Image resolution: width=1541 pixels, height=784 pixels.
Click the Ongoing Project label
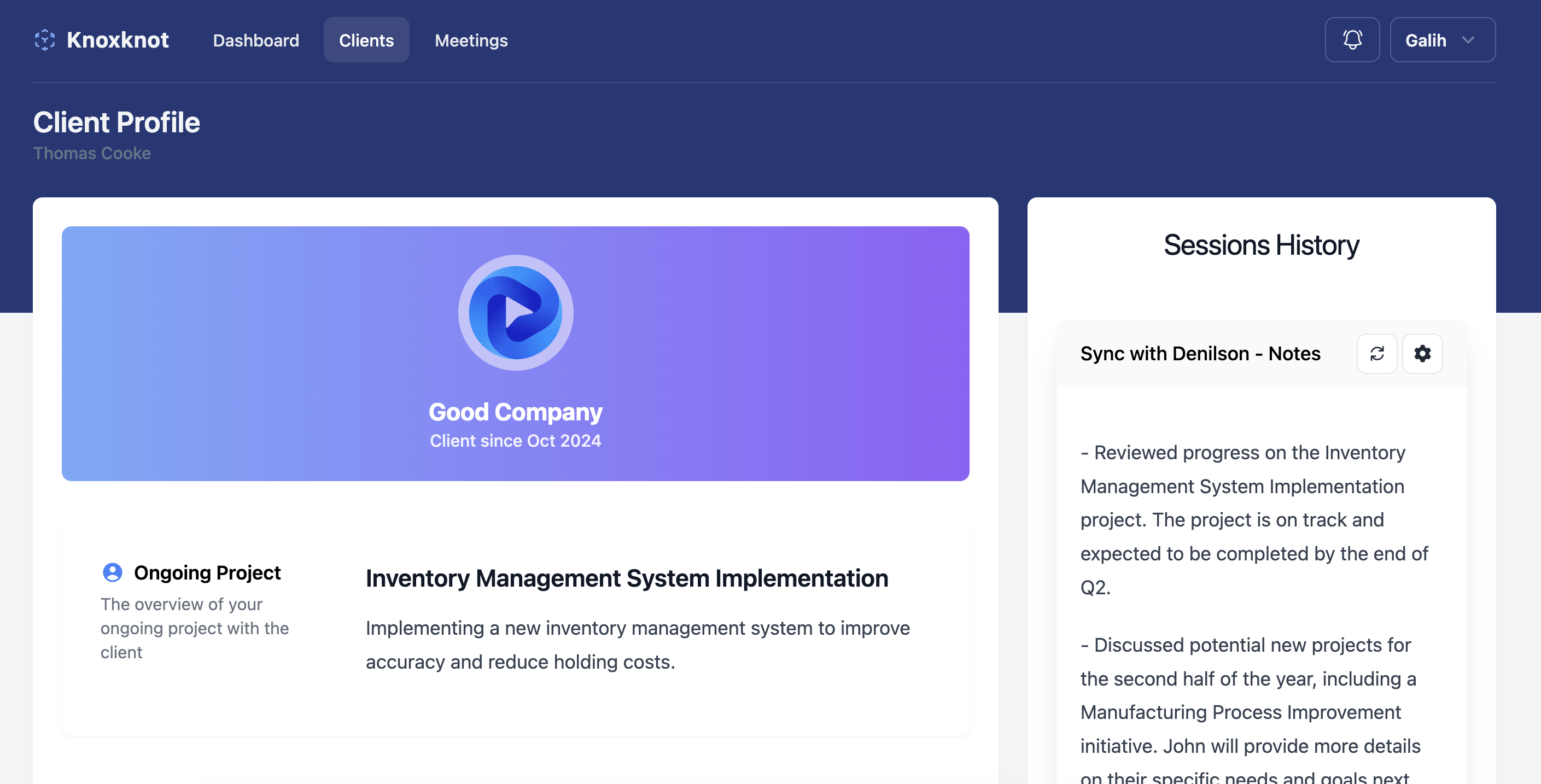207,572
